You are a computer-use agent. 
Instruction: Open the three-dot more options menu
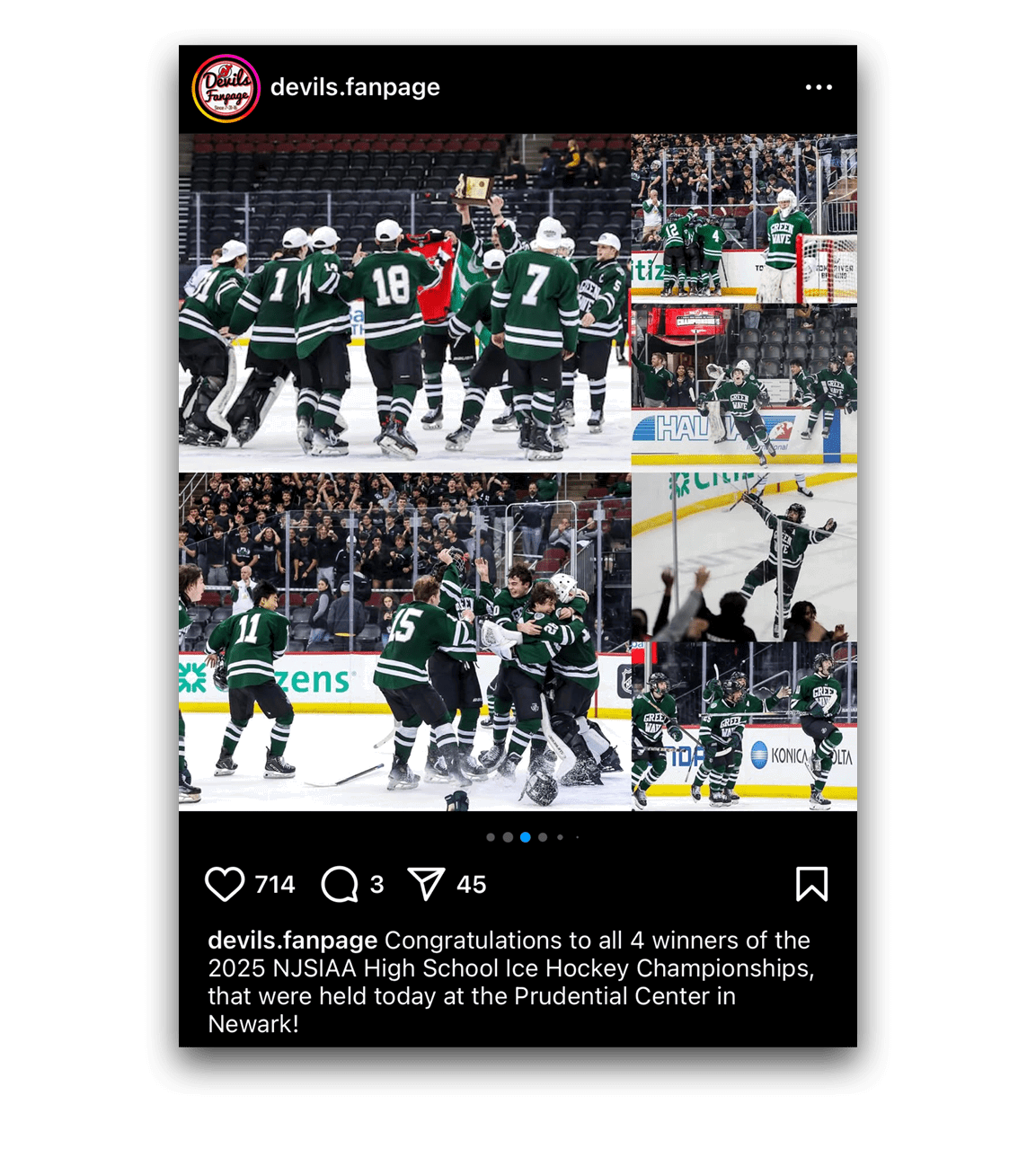coord(819,87)
